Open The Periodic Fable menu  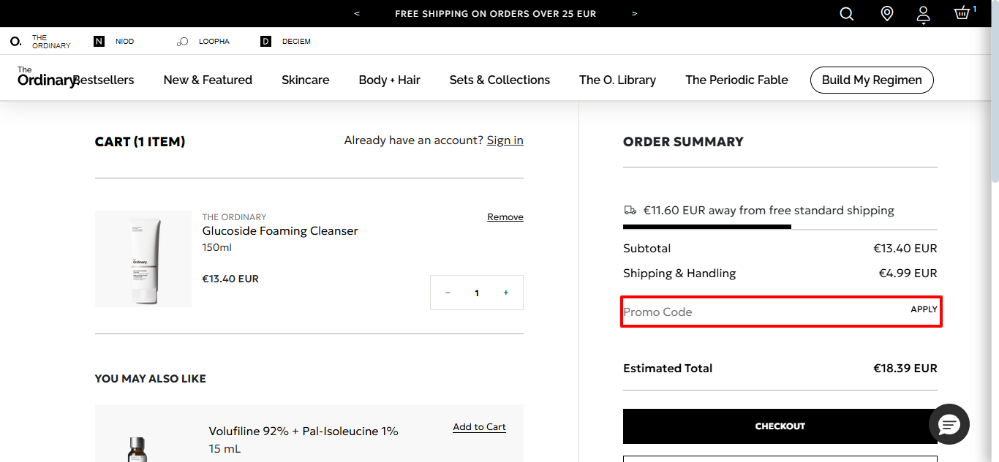pos(737,80)
